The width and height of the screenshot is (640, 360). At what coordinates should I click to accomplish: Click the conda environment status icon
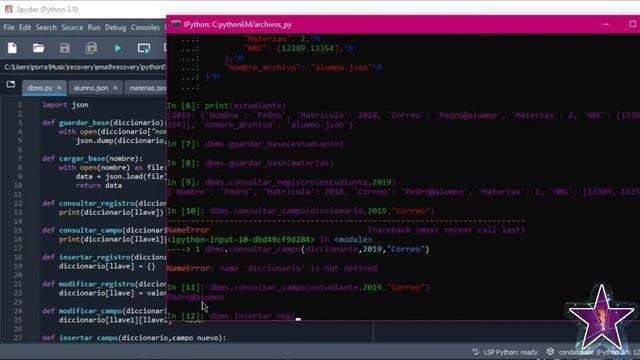[550, 351]
